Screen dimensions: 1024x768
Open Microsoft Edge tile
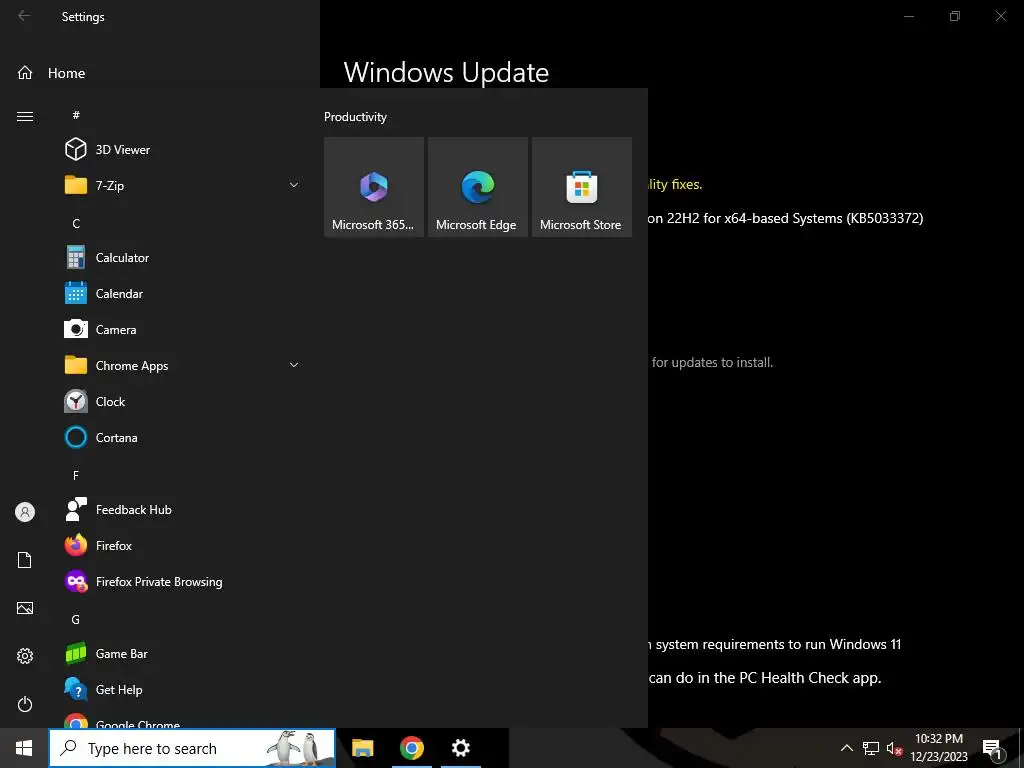(x=477, y=187)
